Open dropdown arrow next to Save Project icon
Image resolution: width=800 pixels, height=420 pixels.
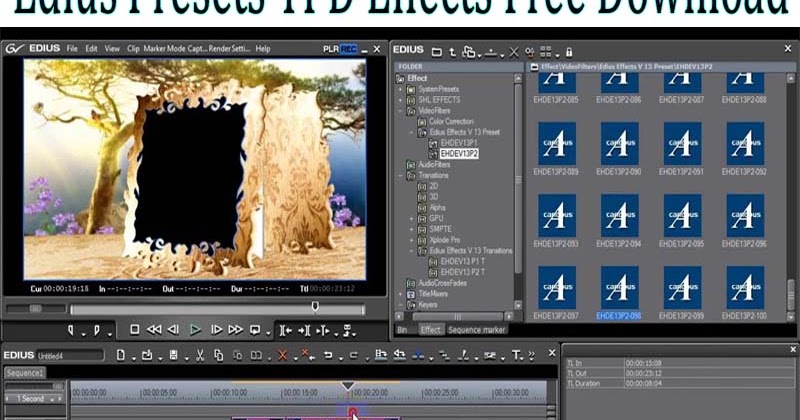(186, 358)
